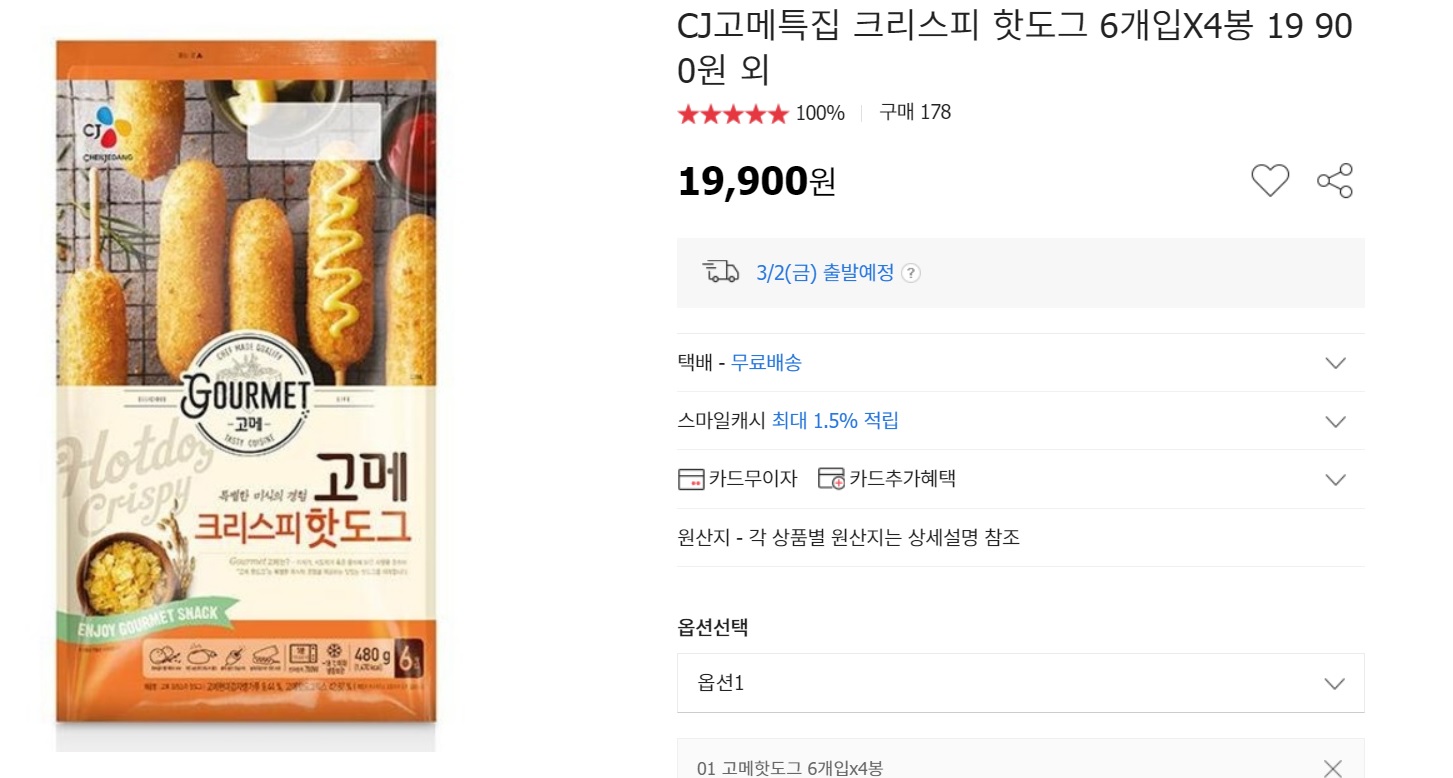
Task: Click the 구매 178 purchase count
Action: pos(915,113)
